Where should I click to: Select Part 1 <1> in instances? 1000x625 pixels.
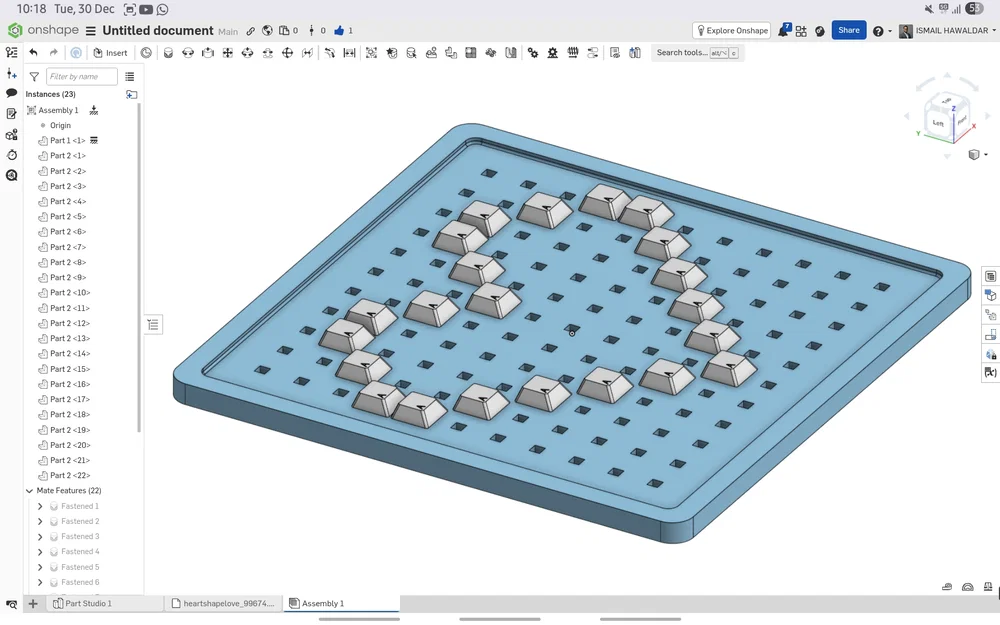click(x=68, y=140)
